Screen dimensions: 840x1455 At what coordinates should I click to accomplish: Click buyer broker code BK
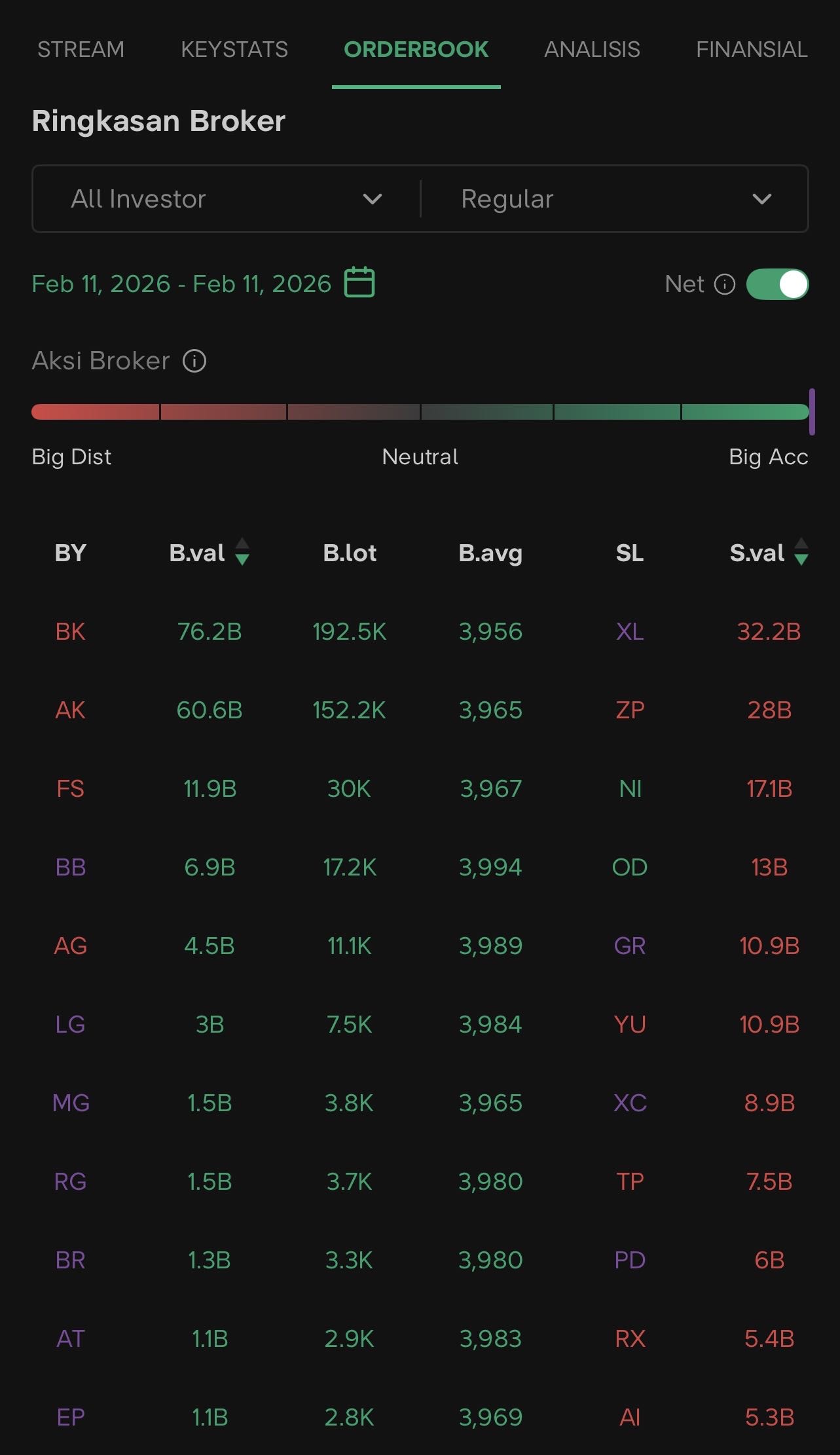pos(70,632)
